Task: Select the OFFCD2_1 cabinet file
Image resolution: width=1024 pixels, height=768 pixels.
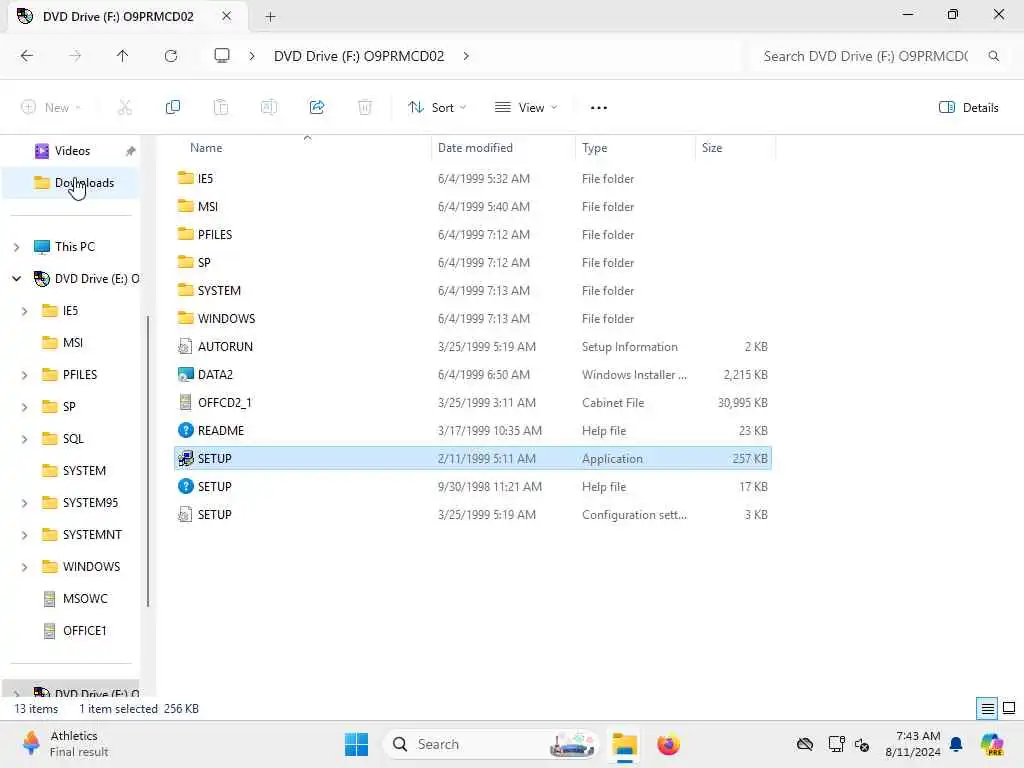Action: tap(473, 402)
